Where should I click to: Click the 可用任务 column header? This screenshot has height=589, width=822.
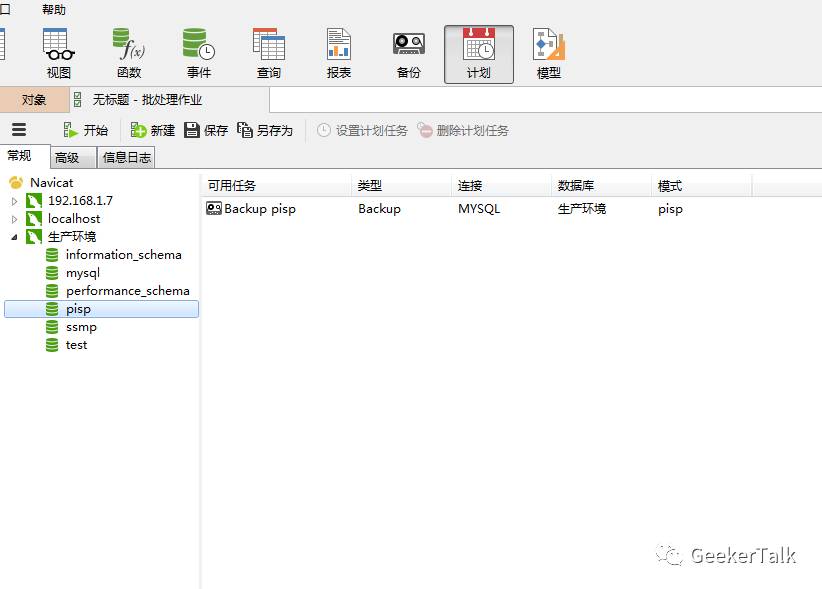tap(276, 186)
